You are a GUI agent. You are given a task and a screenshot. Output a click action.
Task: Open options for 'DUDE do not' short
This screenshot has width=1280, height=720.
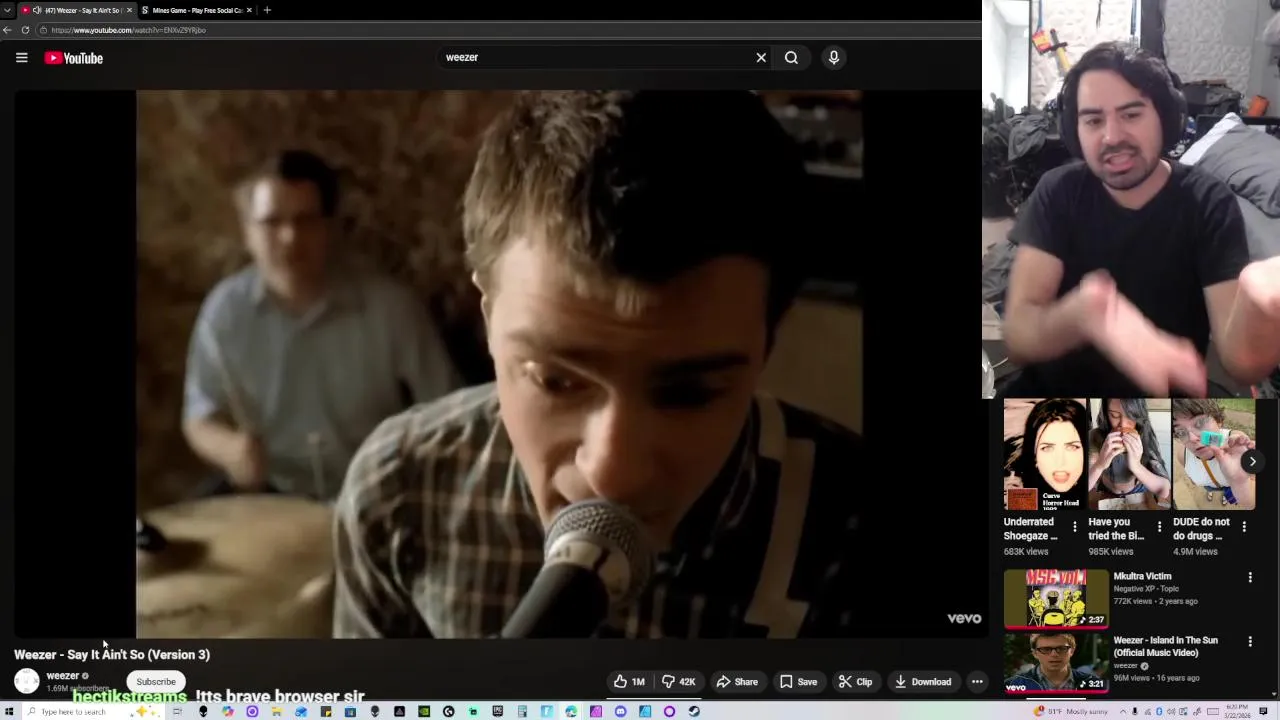pos(1244,526)
